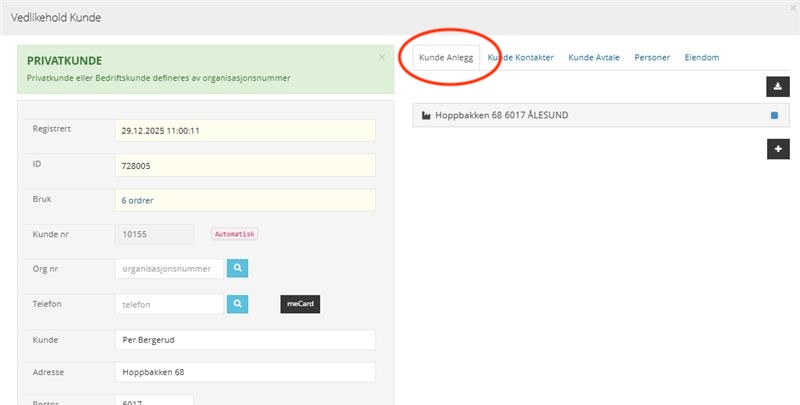Click into the telefon input field
Screen dimensions: 800x405
[169, 303]
